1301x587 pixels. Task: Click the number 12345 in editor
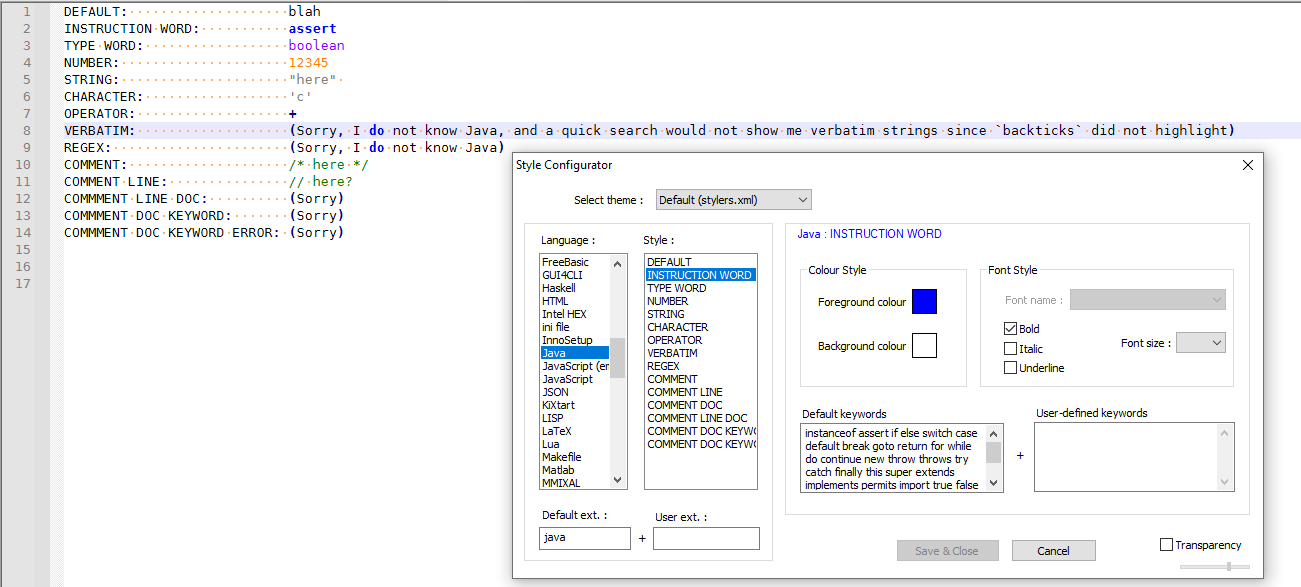(309, 62)
